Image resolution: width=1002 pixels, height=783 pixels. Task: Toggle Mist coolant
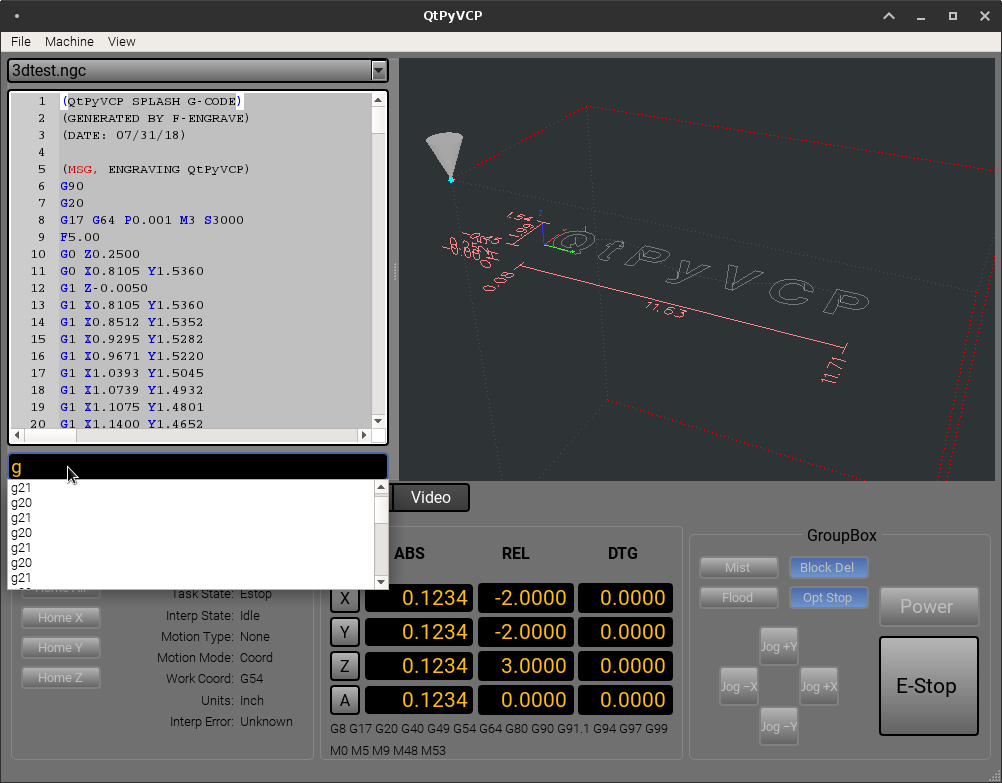coord(738,568)
